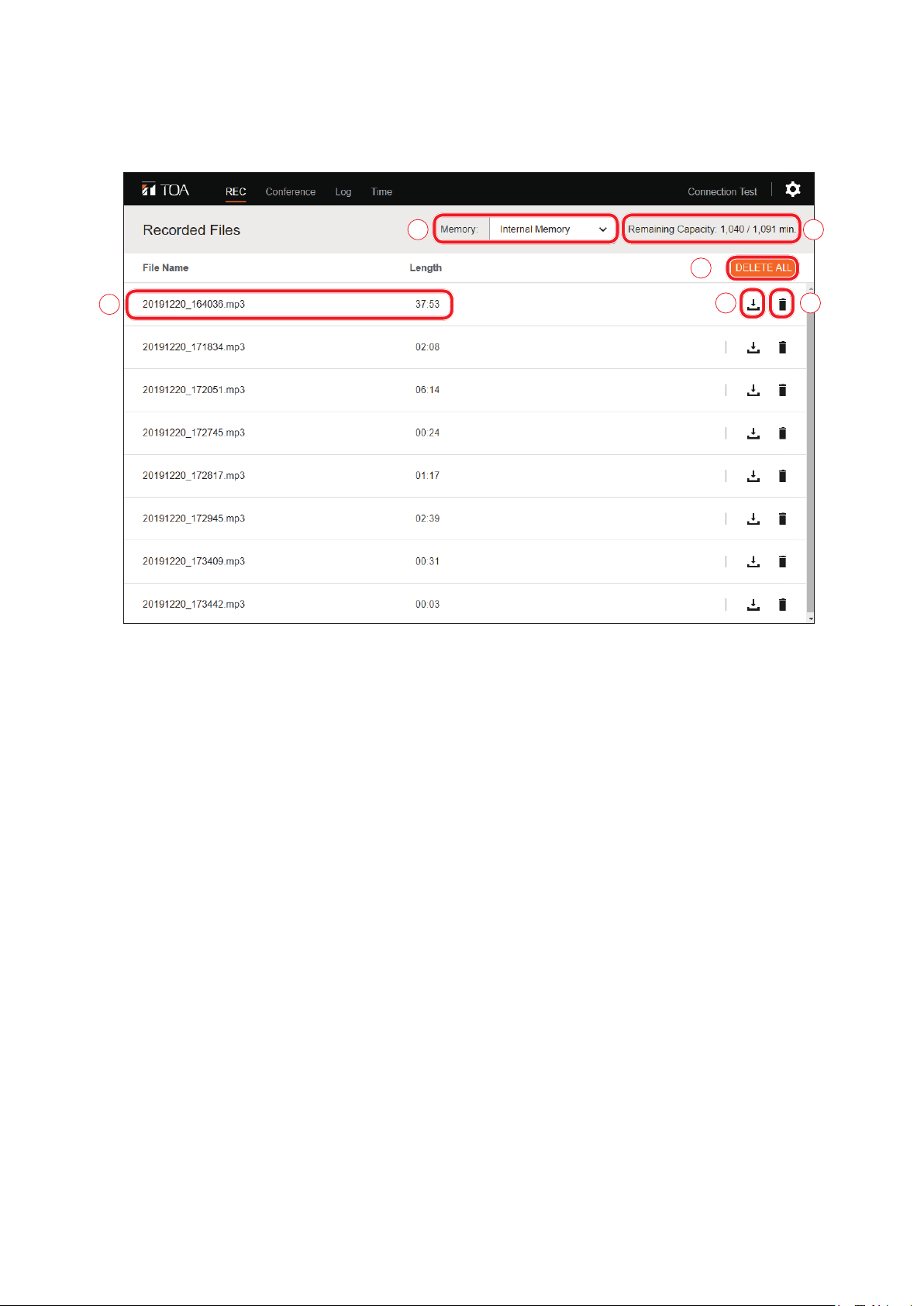The image size is (924, 1306).
Task: Download 20191220_172945.mp3 file
Action: 753,519
